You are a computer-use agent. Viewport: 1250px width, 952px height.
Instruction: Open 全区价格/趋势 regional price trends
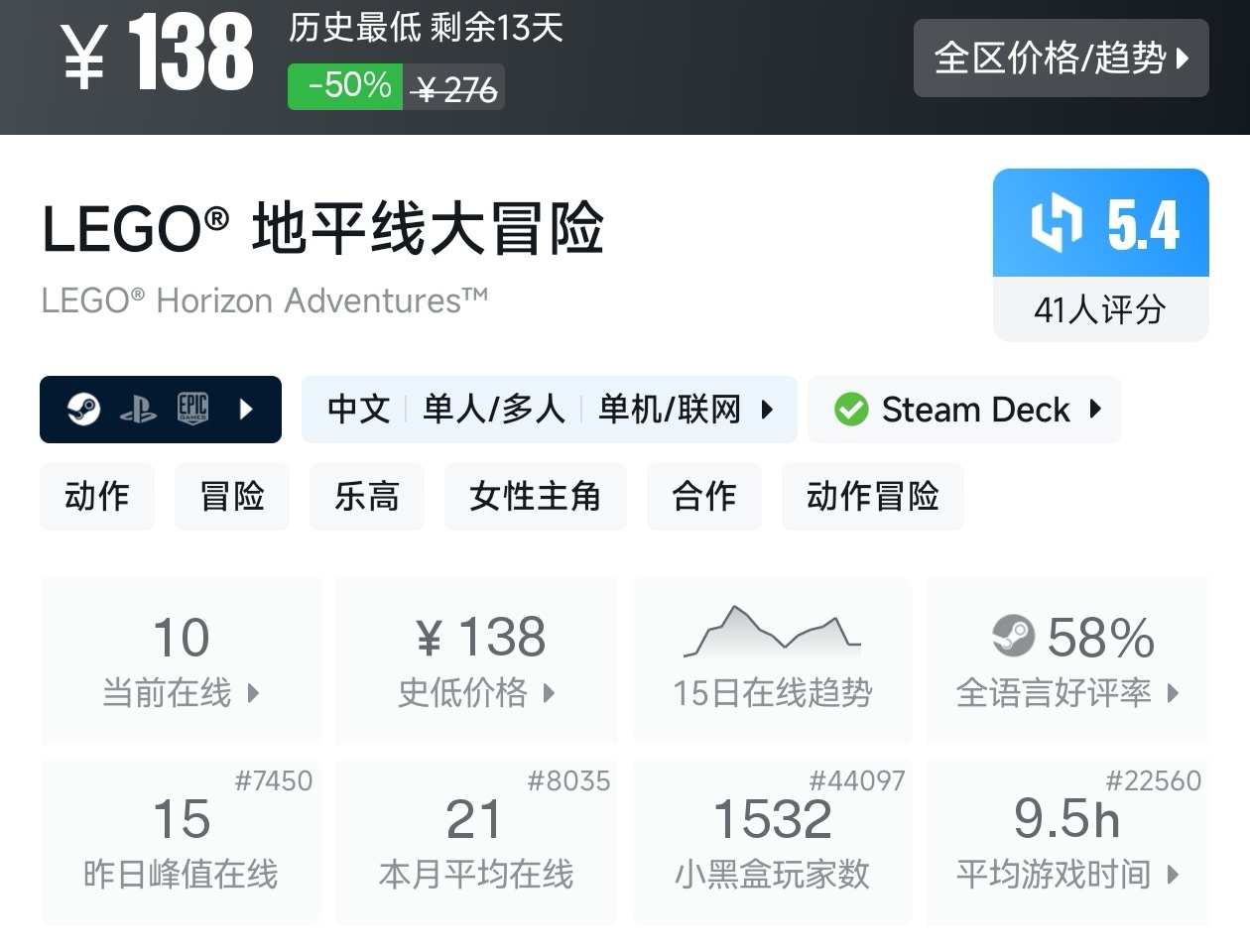tap(1061, 59)
